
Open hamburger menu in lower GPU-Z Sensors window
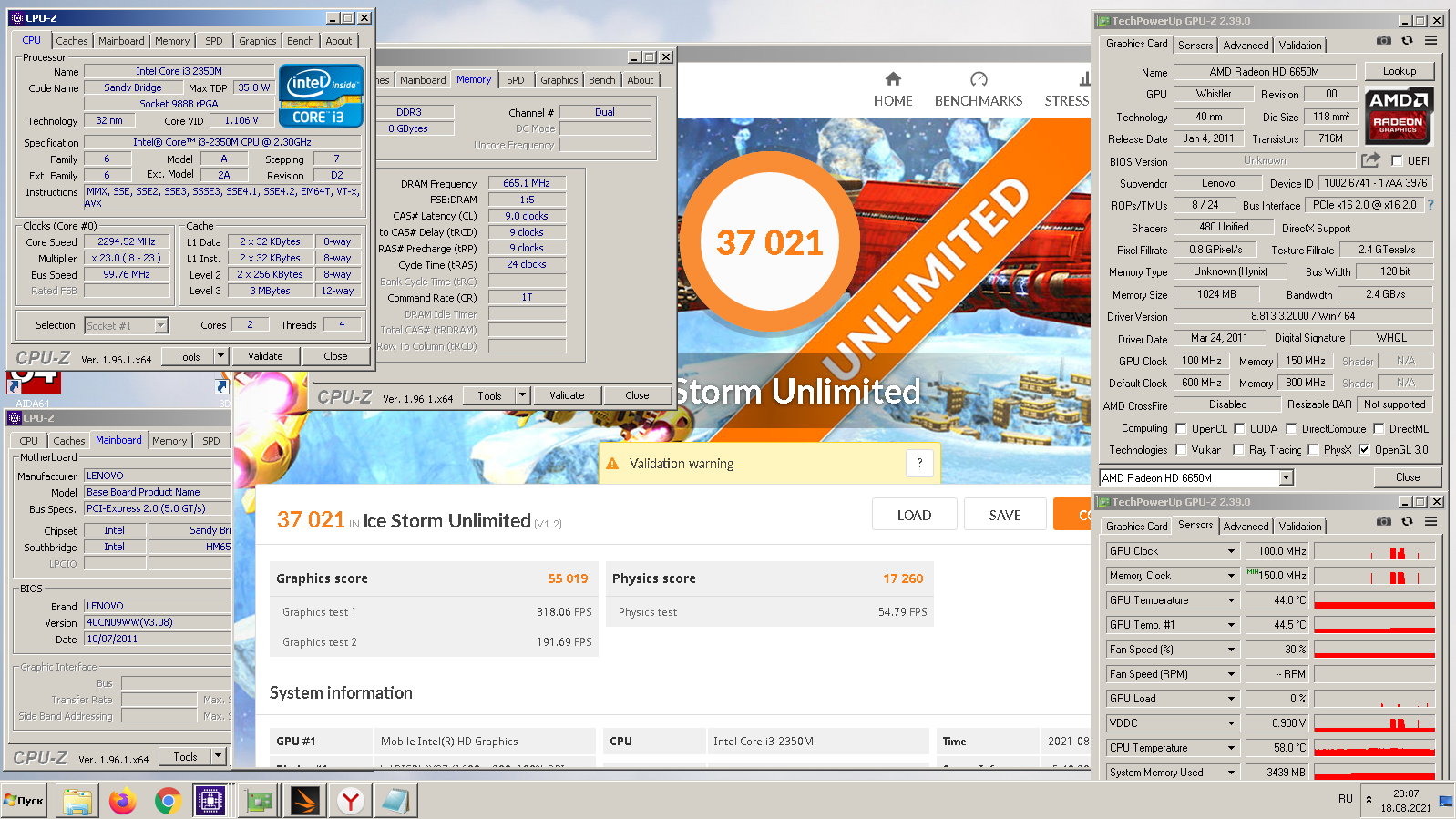pyautogui.click(x=1431, y=522)
